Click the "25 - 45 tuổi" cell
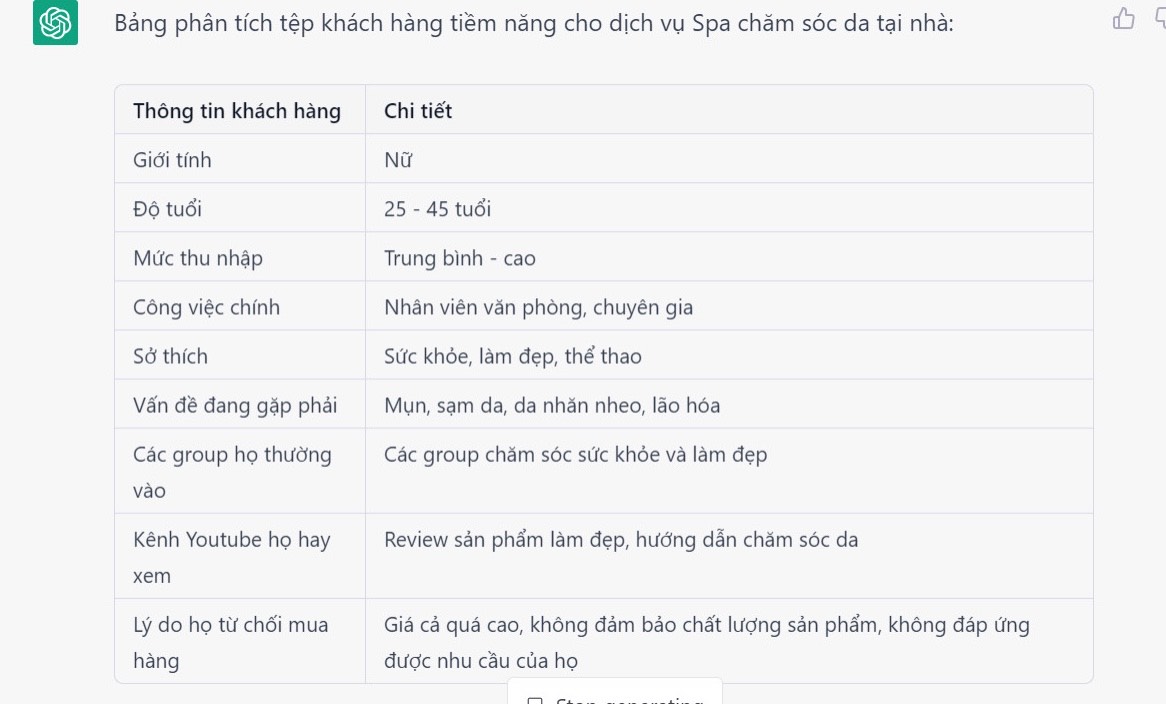 point(437,209)
